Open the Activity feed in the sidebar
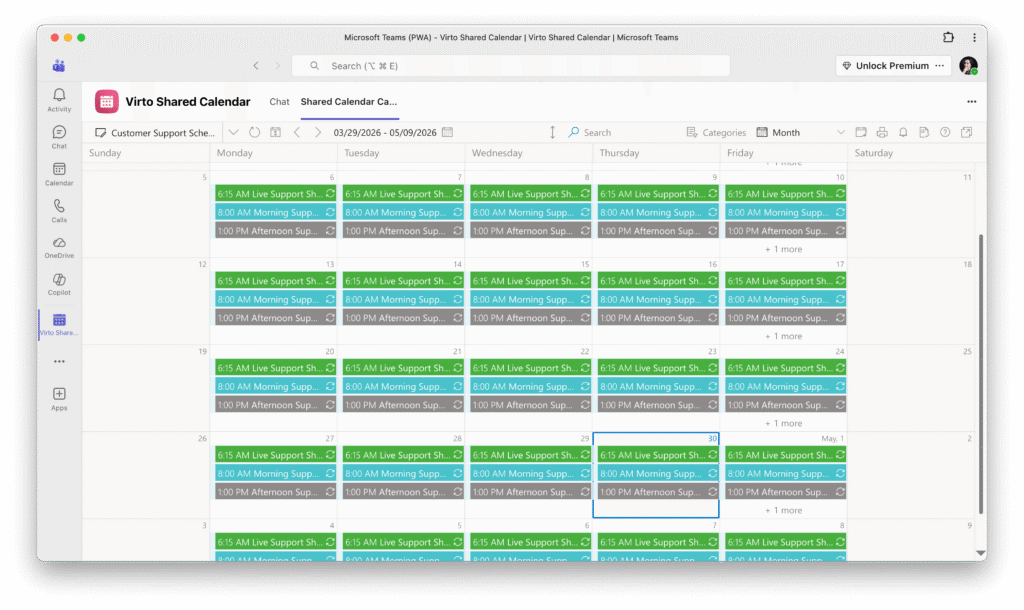 tap(59, 100)
